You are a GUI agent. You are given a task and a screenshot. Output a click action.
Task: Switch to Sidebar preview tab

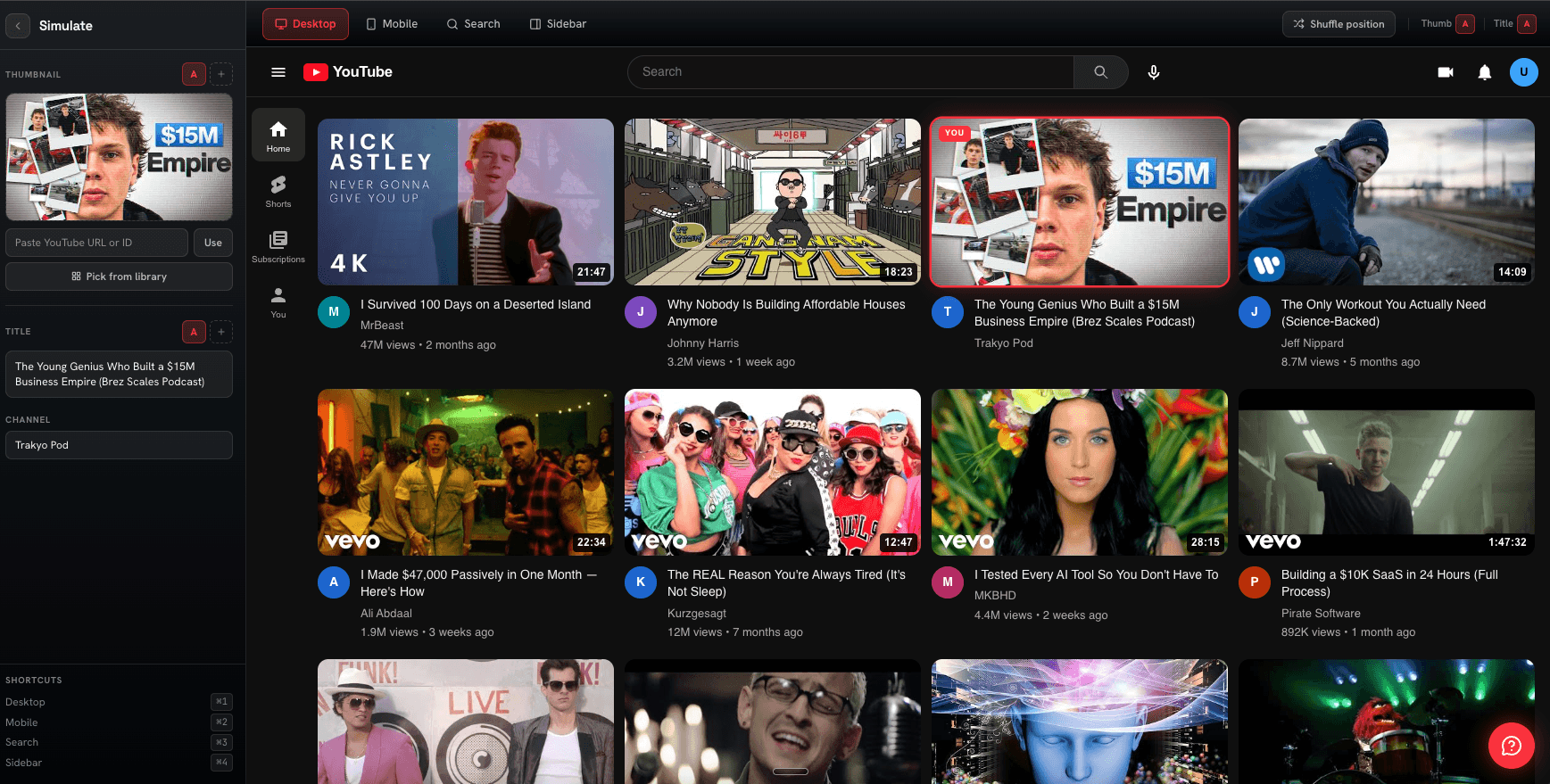[x=559, y=24]
